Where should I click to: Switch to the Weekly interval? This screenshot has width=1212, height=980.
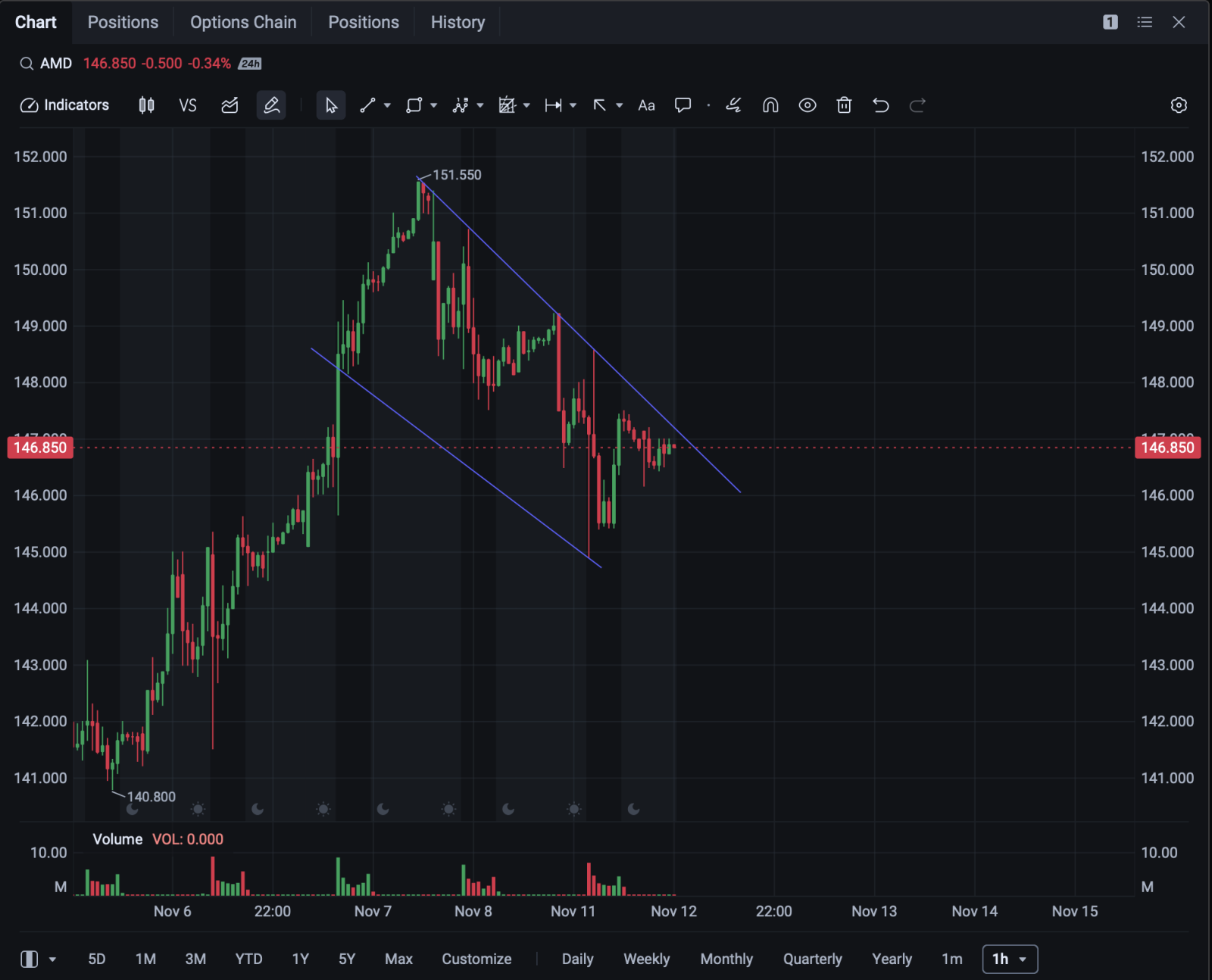coord(646,960)
